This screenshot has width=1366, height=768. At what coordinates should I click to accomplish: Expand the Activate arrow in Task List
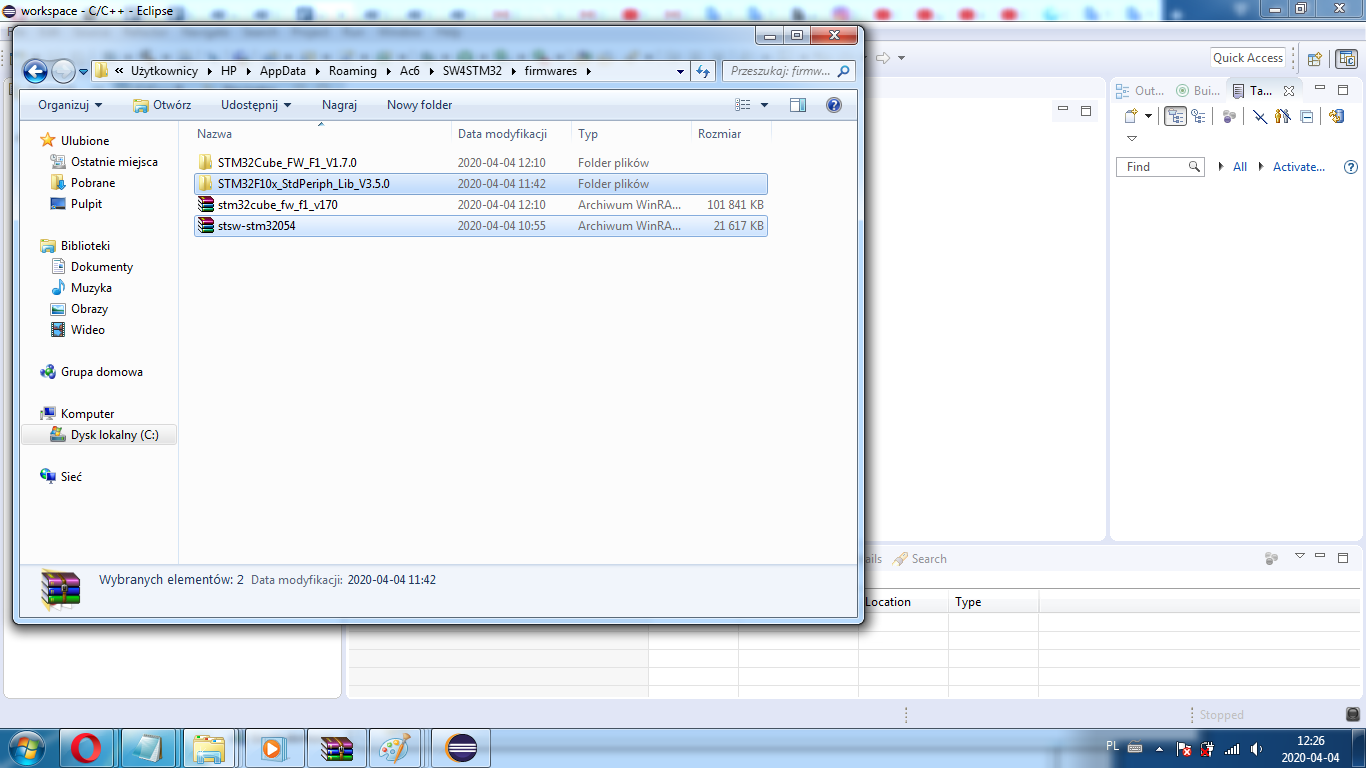click(1261, 167)
